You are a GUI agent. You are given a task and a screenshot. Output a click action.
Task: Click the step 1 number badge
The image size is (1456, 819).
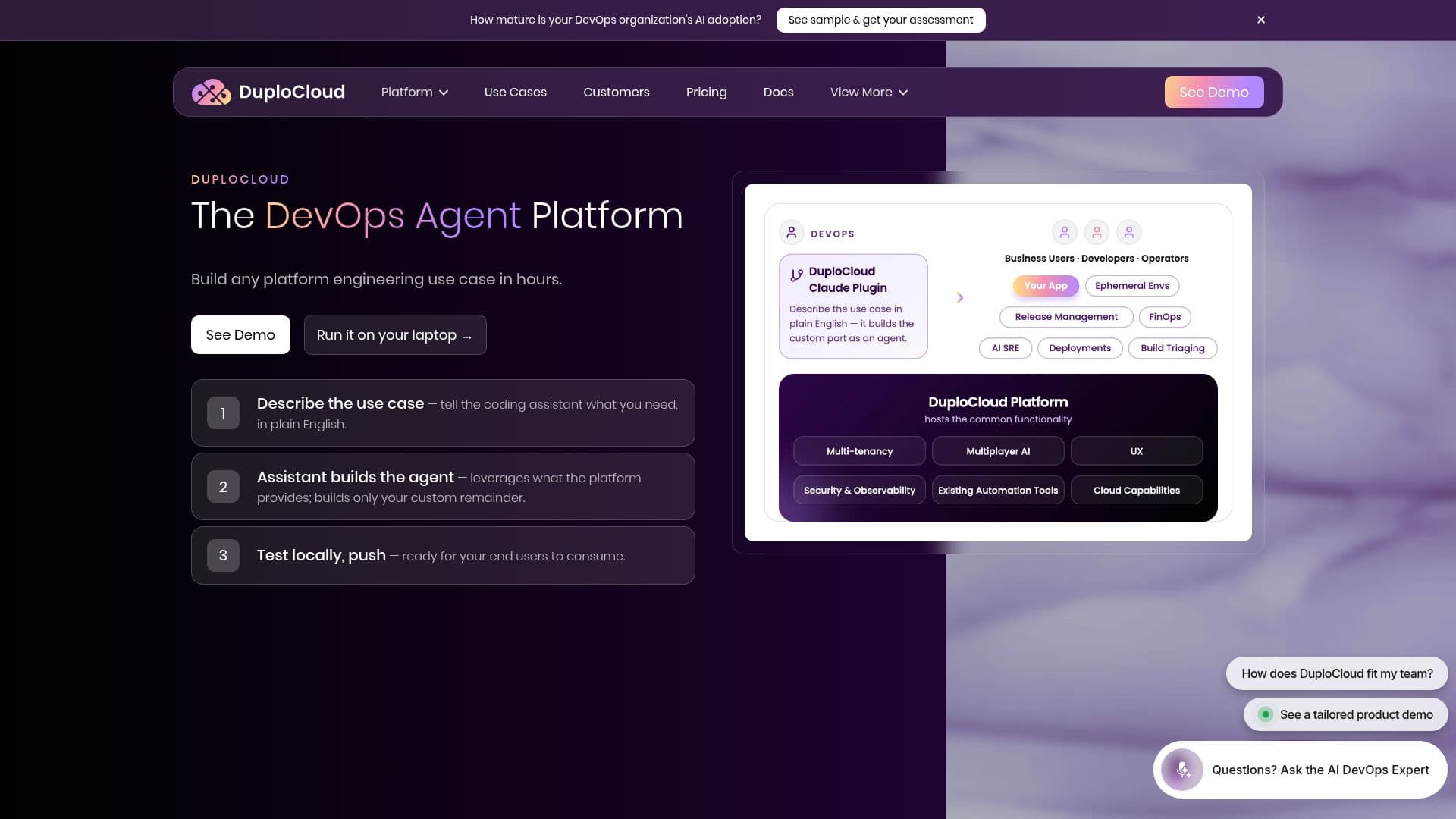tap(223, 413)
